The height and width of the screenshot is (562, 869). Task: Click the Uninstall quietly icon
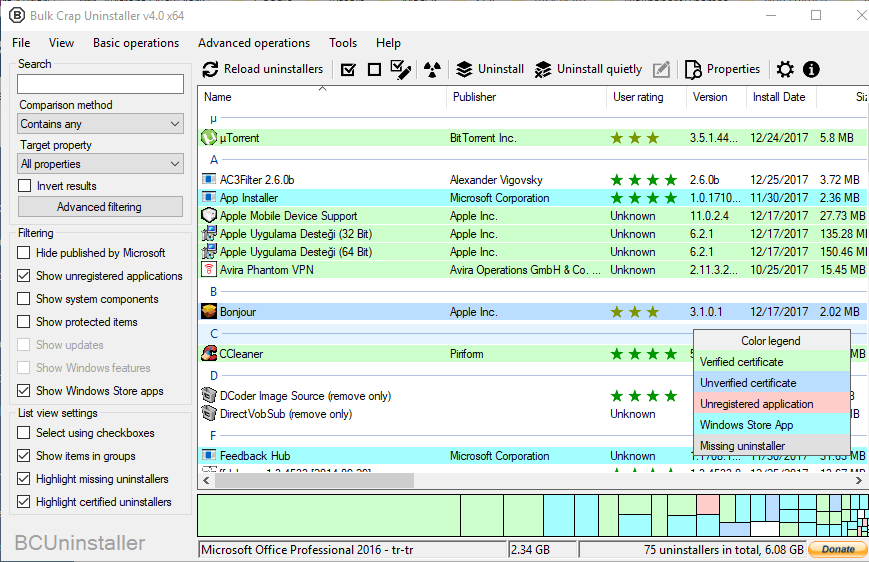543,69
